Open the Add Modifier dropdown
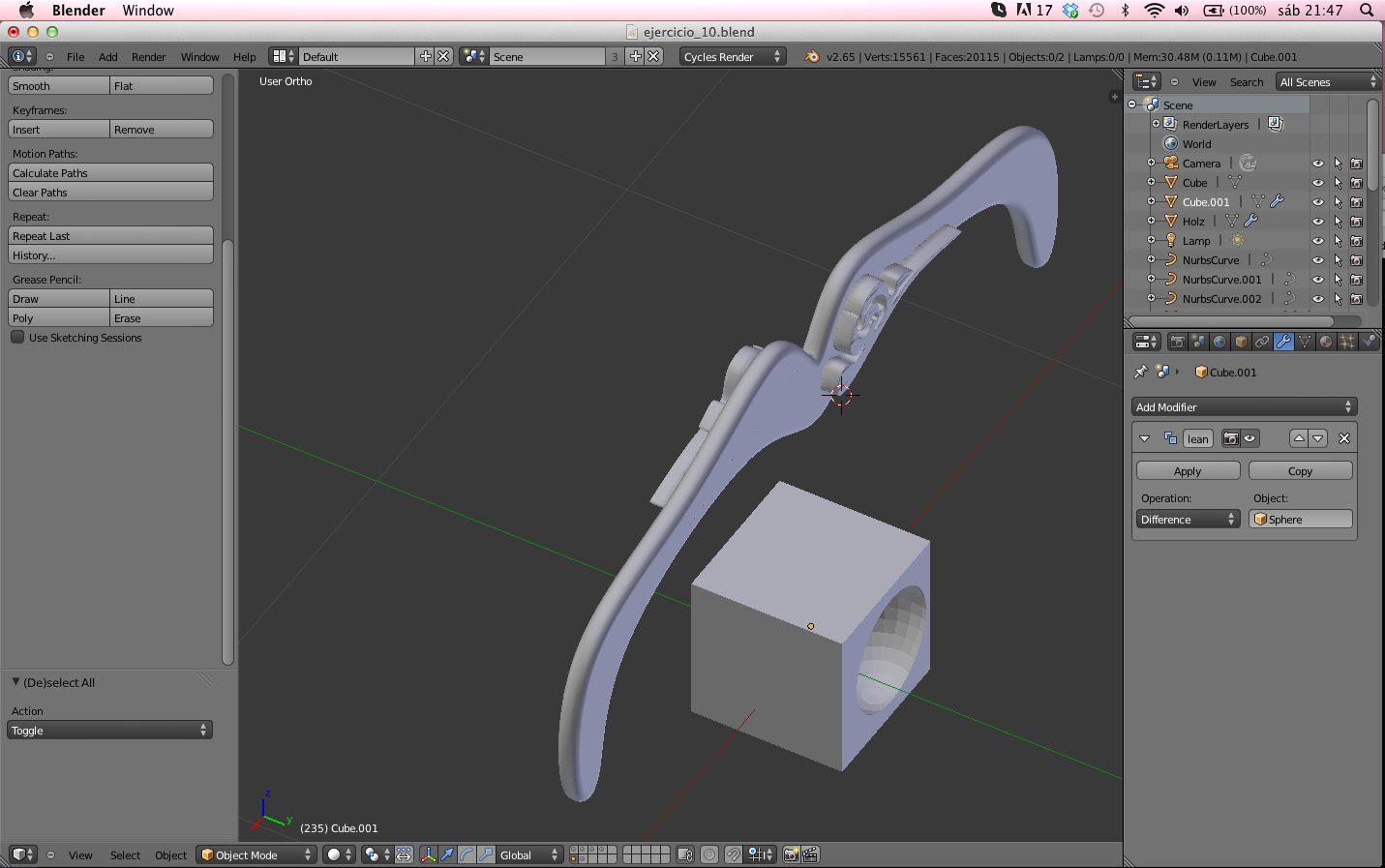 click(x=1244, y=407)
